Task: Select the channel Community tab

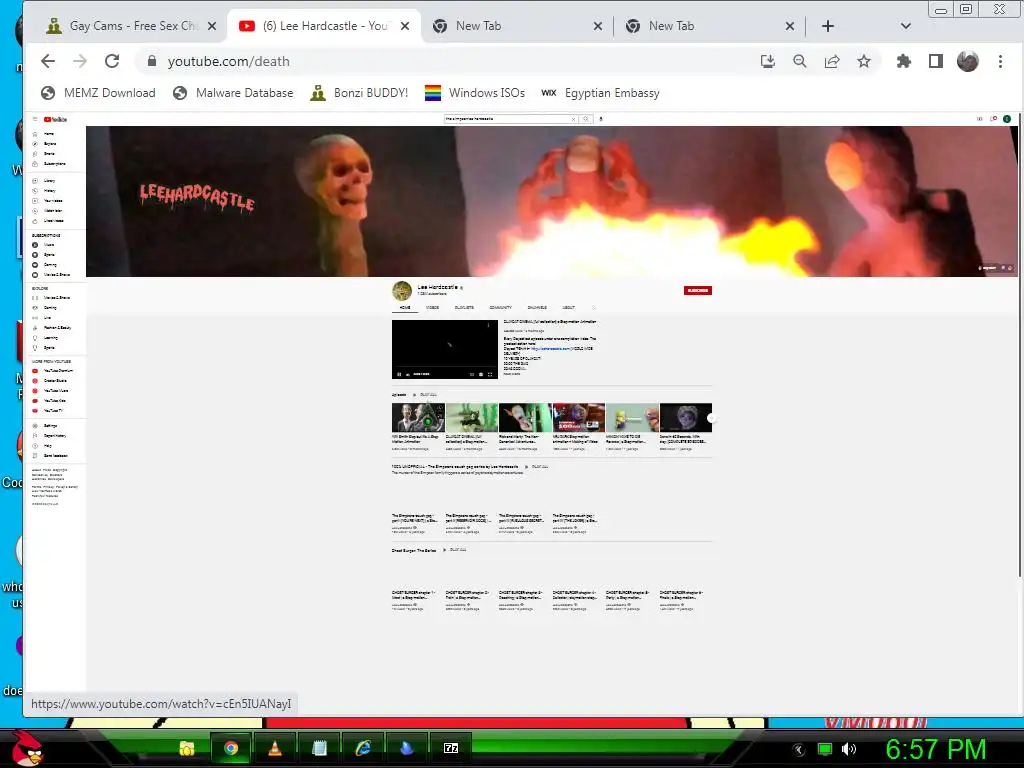Action: 501,307
